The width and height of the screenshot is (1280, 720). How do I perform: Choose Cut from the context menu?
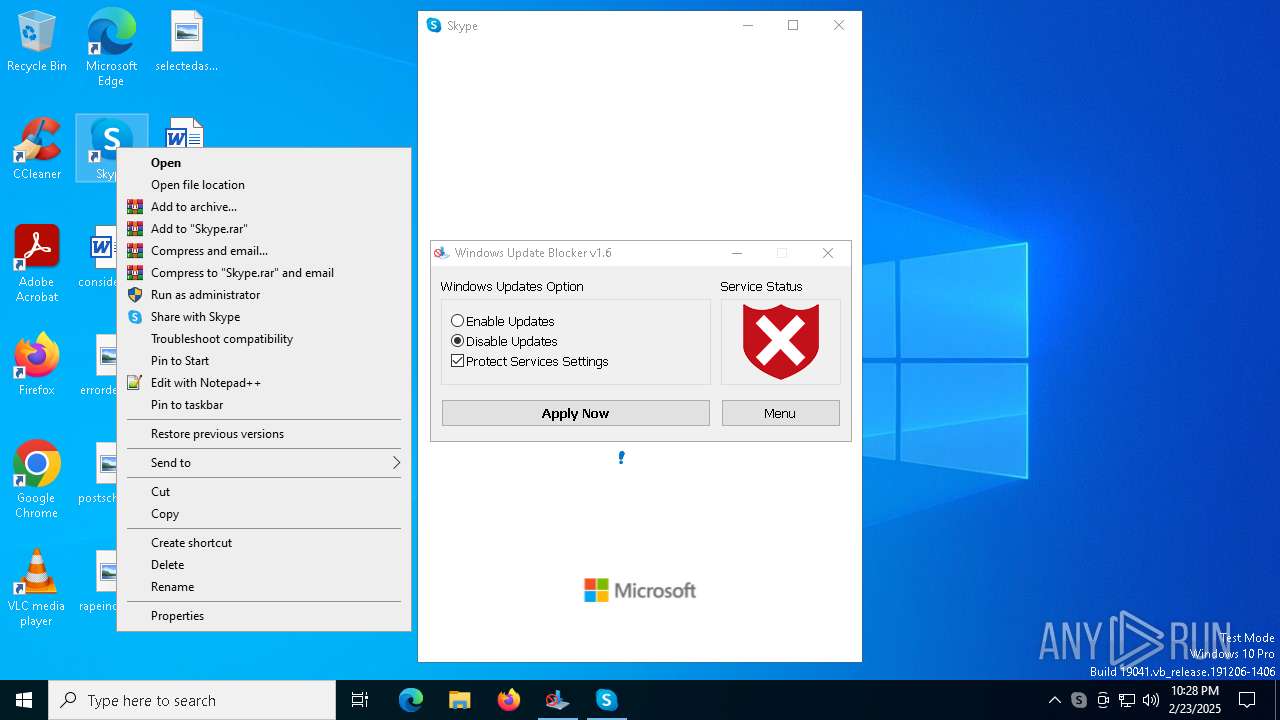coord(264,492)
